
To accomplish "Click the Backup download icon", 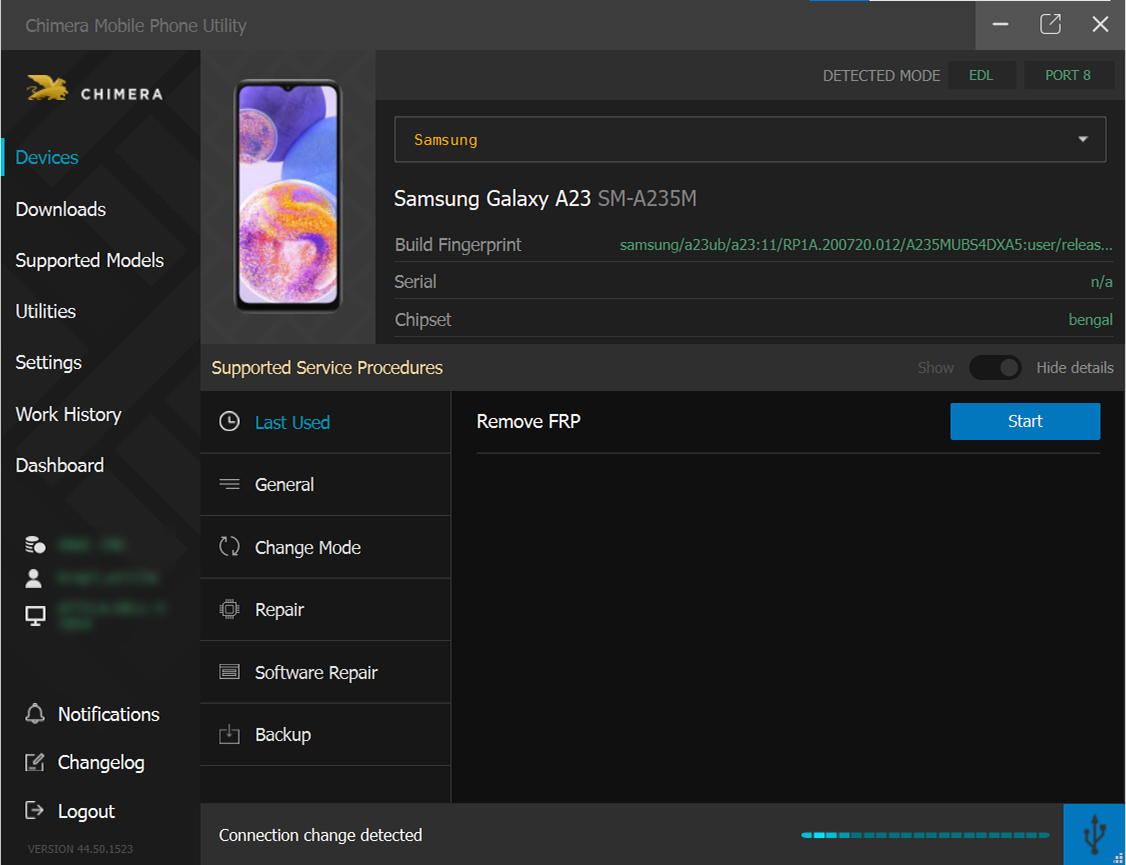I will point(229,735).
